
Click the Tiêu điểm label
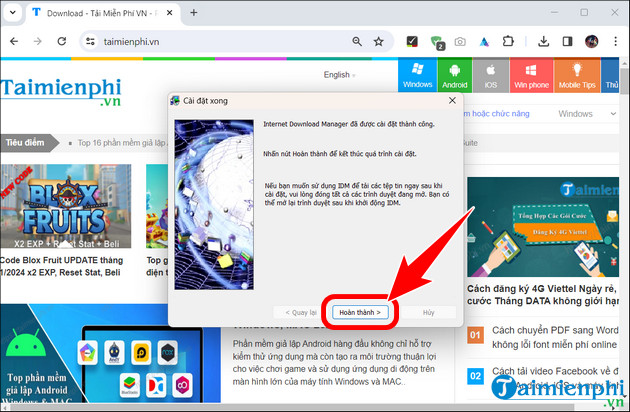point(27,143)
